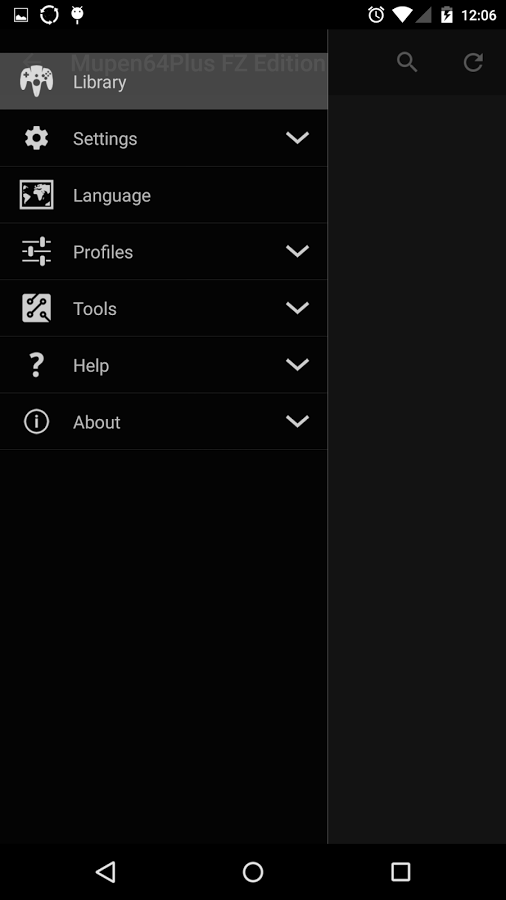The width and height of the screenshot is (506, 900).
Task: Tap the Android home circle button
Action: pos(253,872)
